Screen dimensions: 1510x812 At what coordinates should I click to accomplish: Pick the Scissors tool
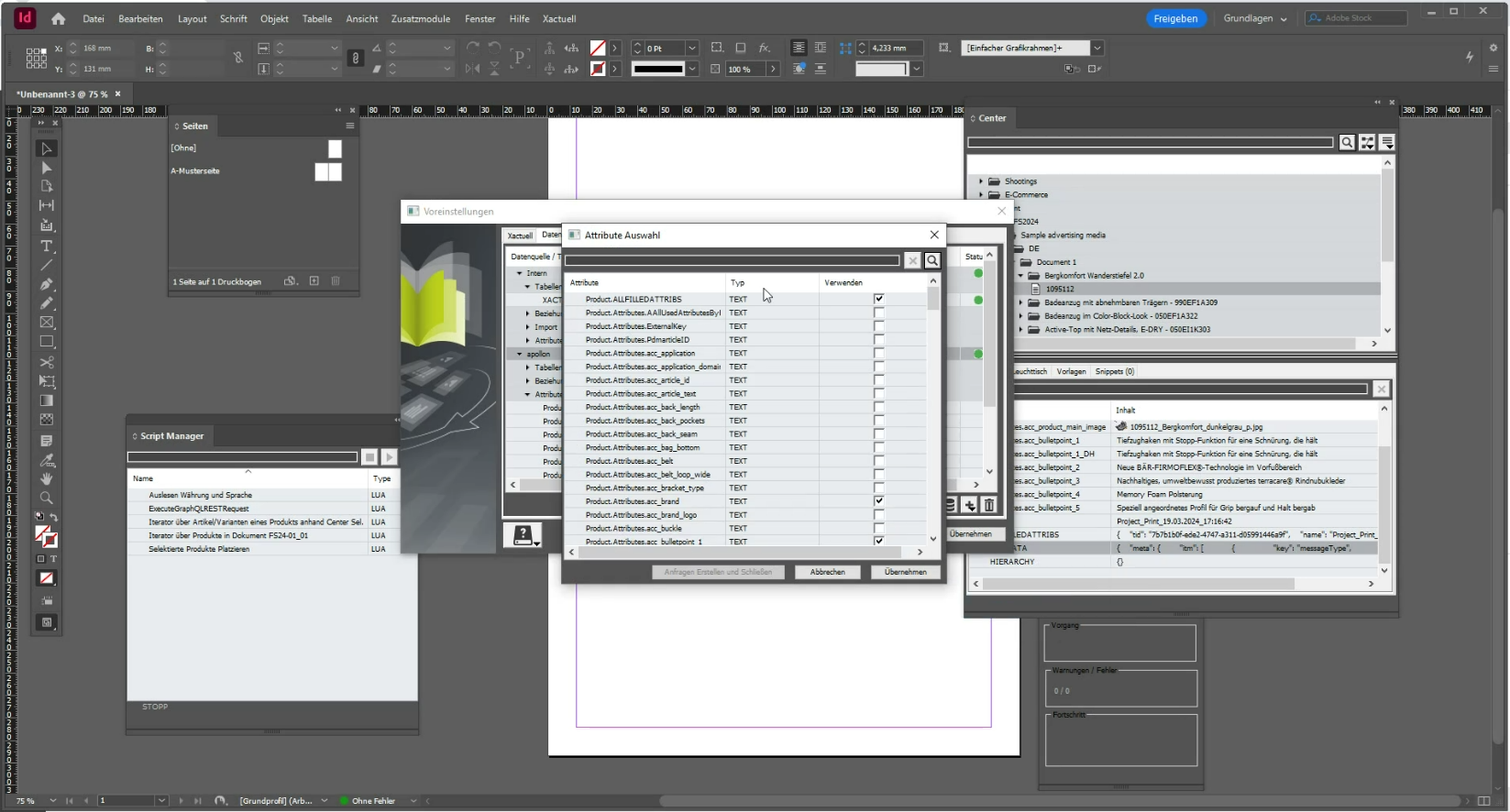click(x=46, y=362)
